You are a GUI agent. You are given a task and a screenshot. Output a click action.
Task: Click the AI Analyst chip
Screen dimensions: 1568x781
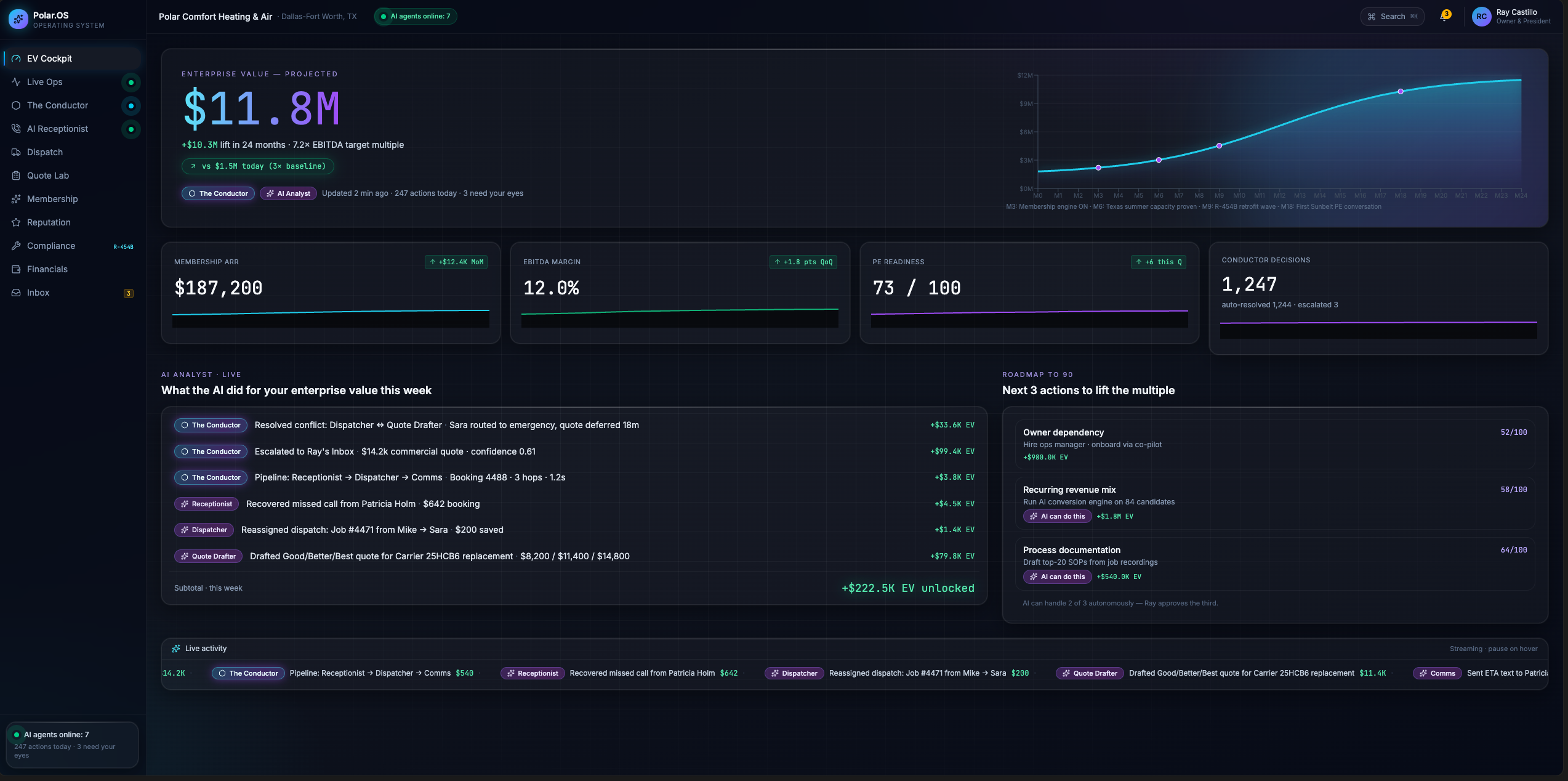point(288,193)
